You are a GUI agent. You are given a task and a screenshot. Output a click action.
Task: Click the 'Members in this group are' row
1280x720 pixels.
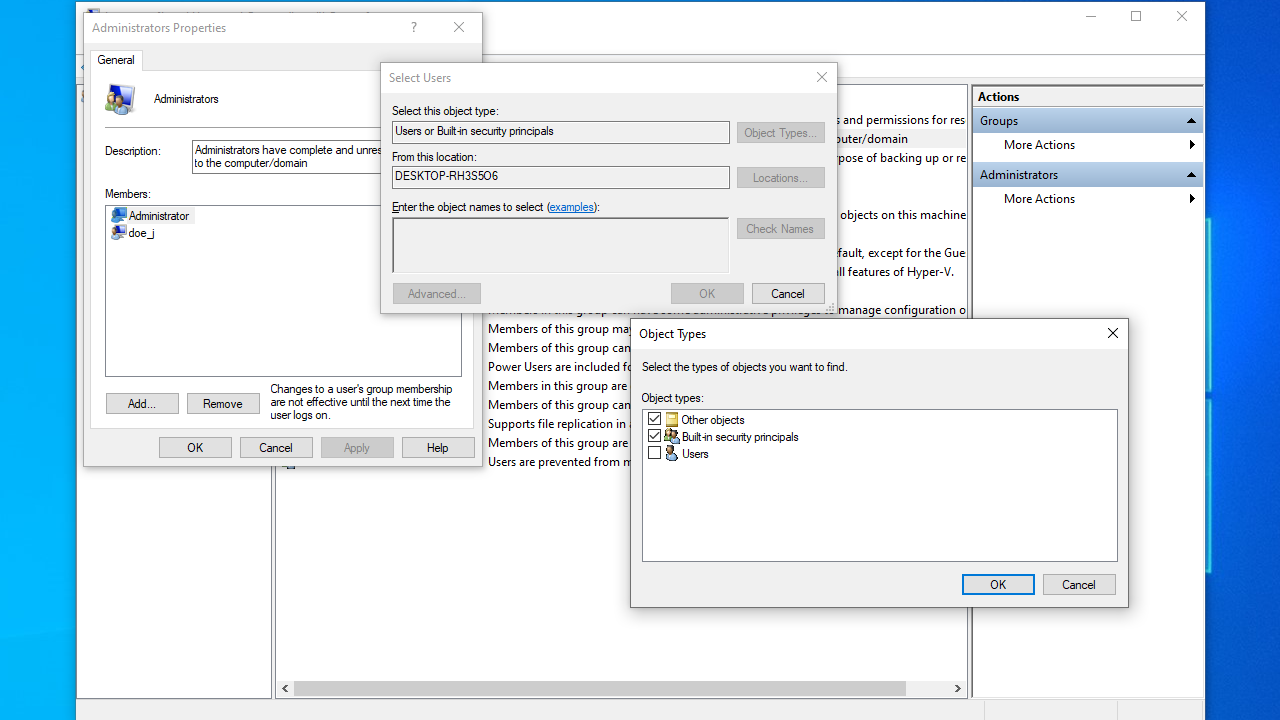tap(559, 386)
